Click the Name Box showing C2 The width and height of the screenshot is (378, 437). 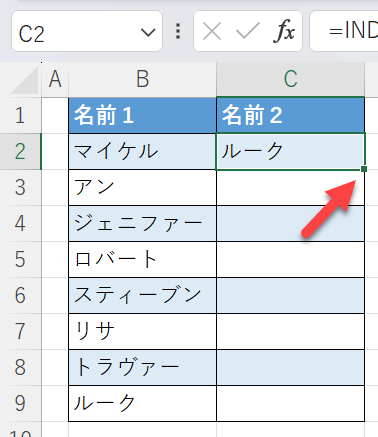pyautogui.click(x=87, y=31)
